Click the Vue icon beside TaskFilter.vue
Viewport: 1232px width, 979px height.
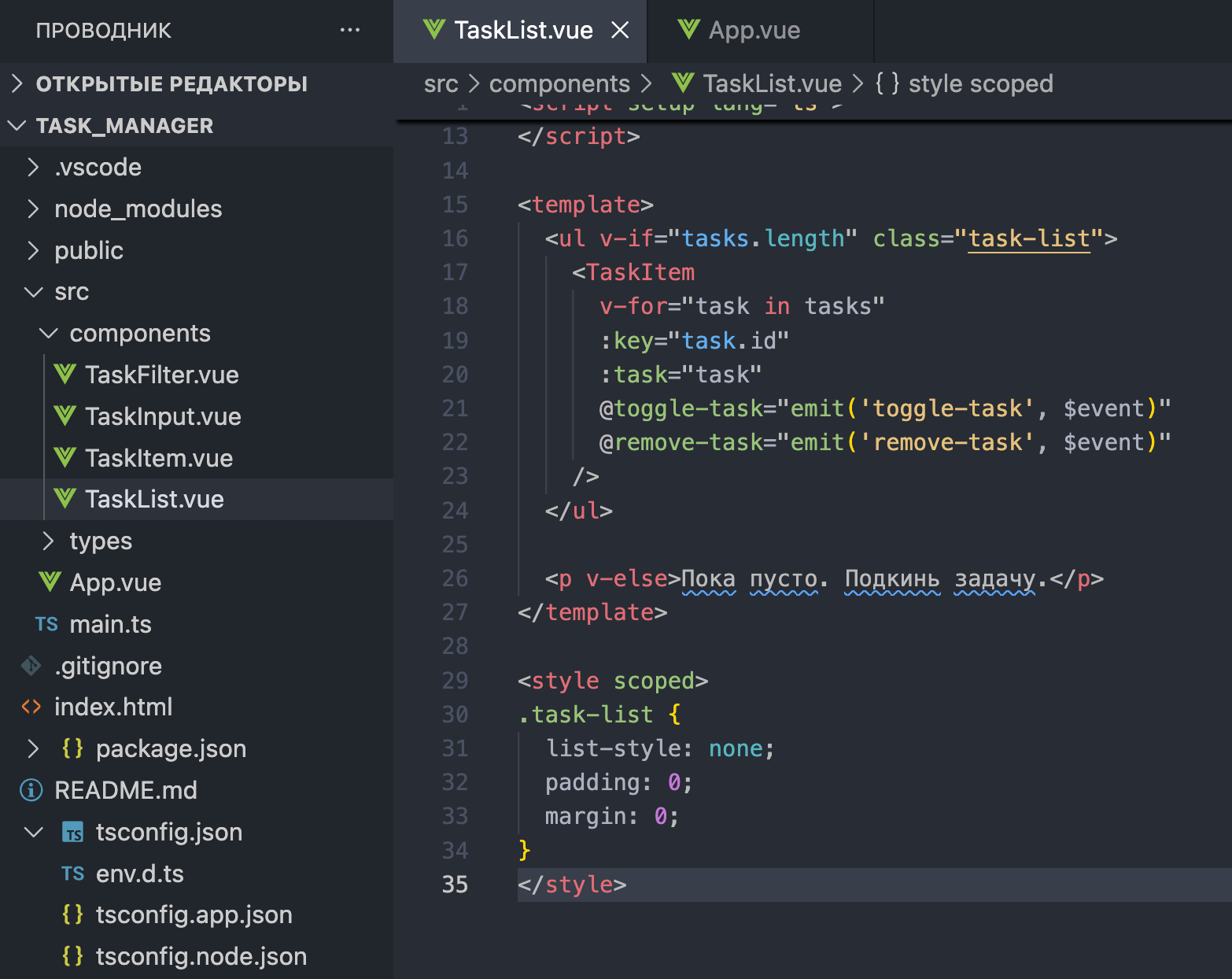(x=65, y=375)
